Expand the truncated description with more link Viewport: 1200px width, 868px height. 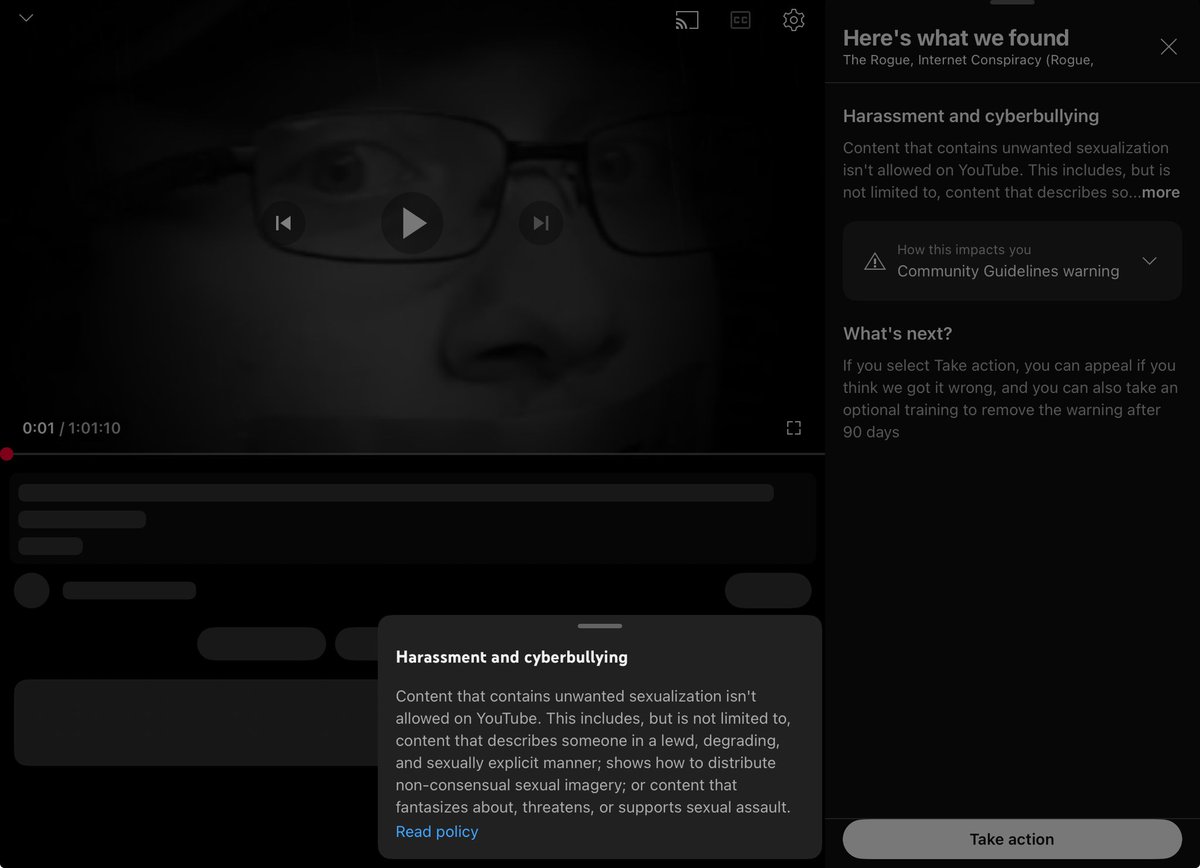click(x=1163, y=192)
